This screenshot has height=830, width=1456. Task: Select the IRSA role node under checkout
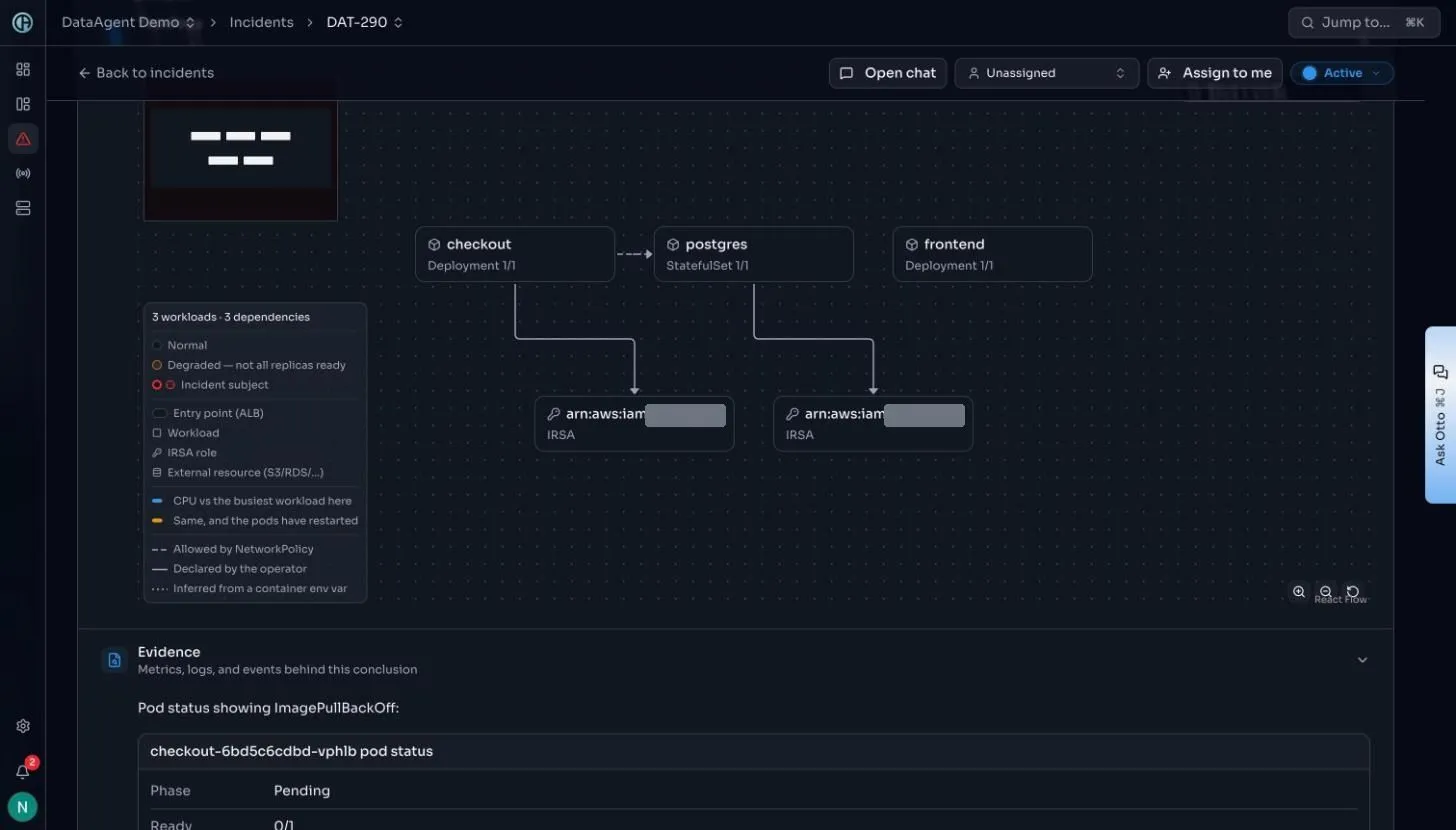coord(634,424)
